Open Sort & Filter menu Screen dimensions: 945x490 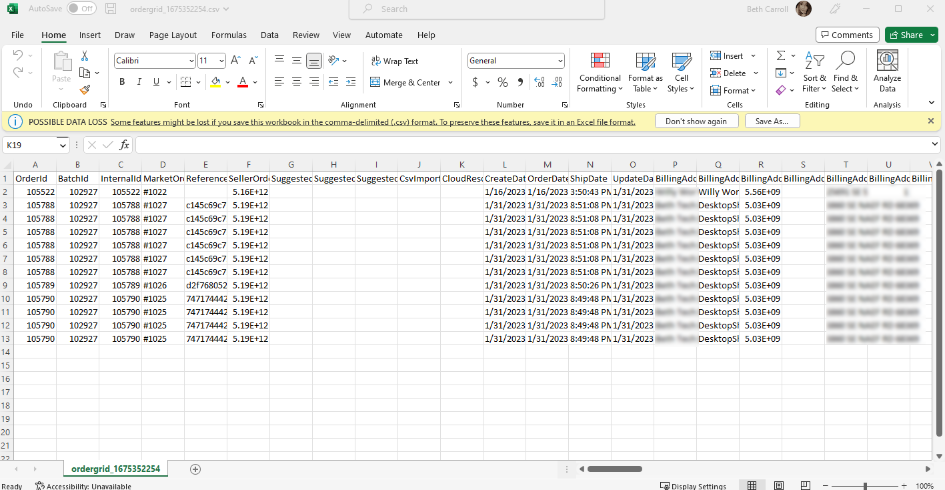pos(814,72)
